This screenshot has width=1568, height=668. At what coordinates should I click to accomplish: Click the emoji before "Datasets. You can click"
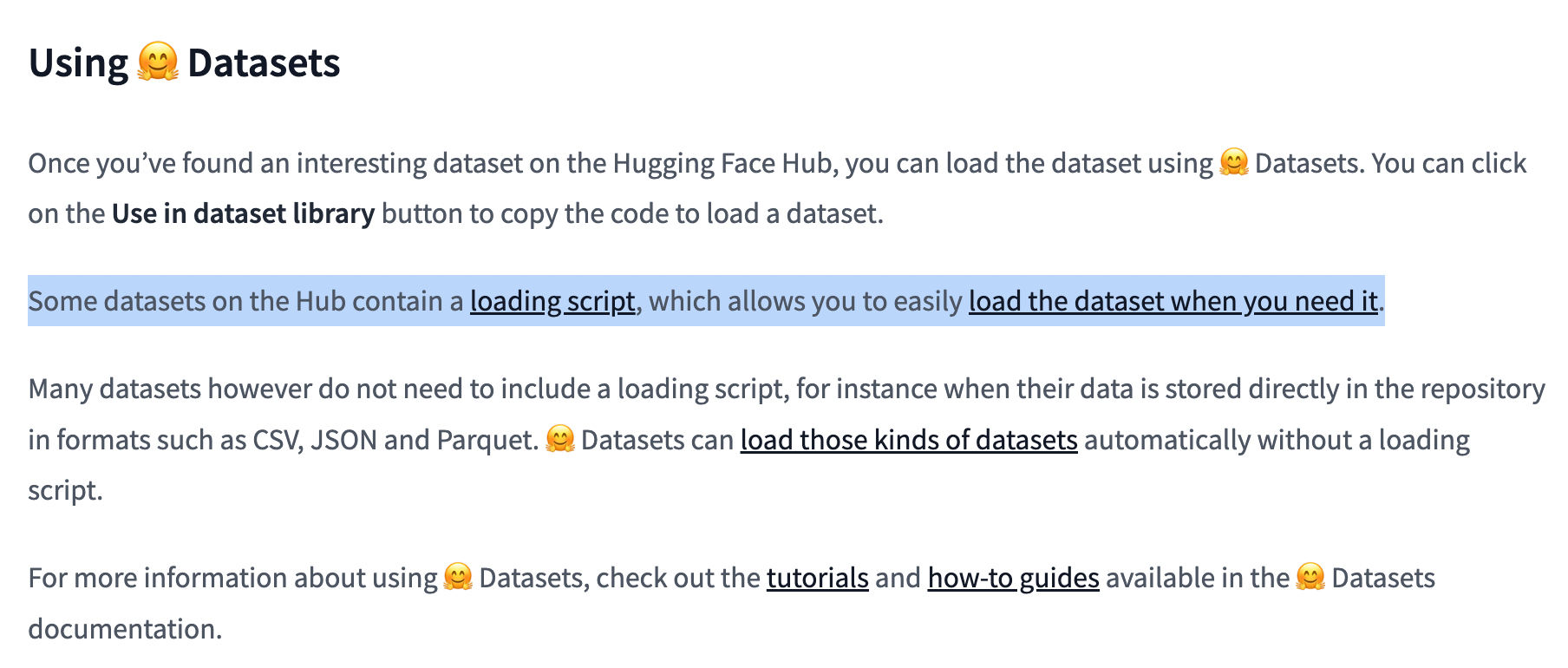point(1233,163)
